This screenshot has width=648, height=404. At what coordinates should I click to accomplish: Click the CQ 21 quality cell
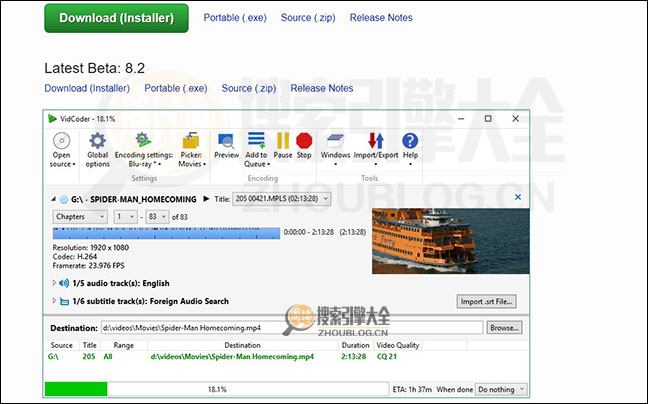tap(386, 356)
